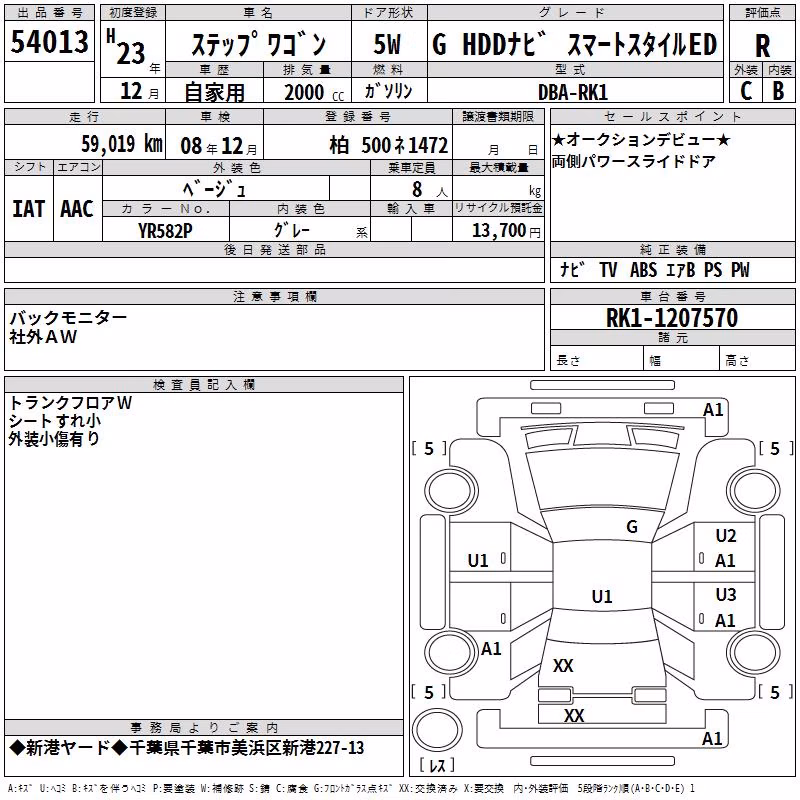Image resolution: width=800 pixels, height=800 pixels.
Task: Click the sales point ★オークションデビュー★
Action: point(641,139)
